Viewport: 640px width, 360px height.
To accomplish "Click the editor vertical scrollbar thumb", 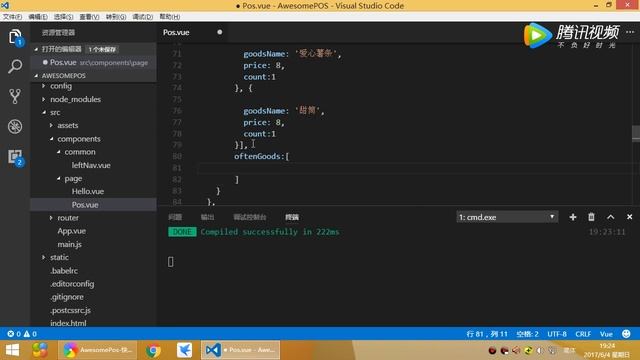I will tap(636, 133).
